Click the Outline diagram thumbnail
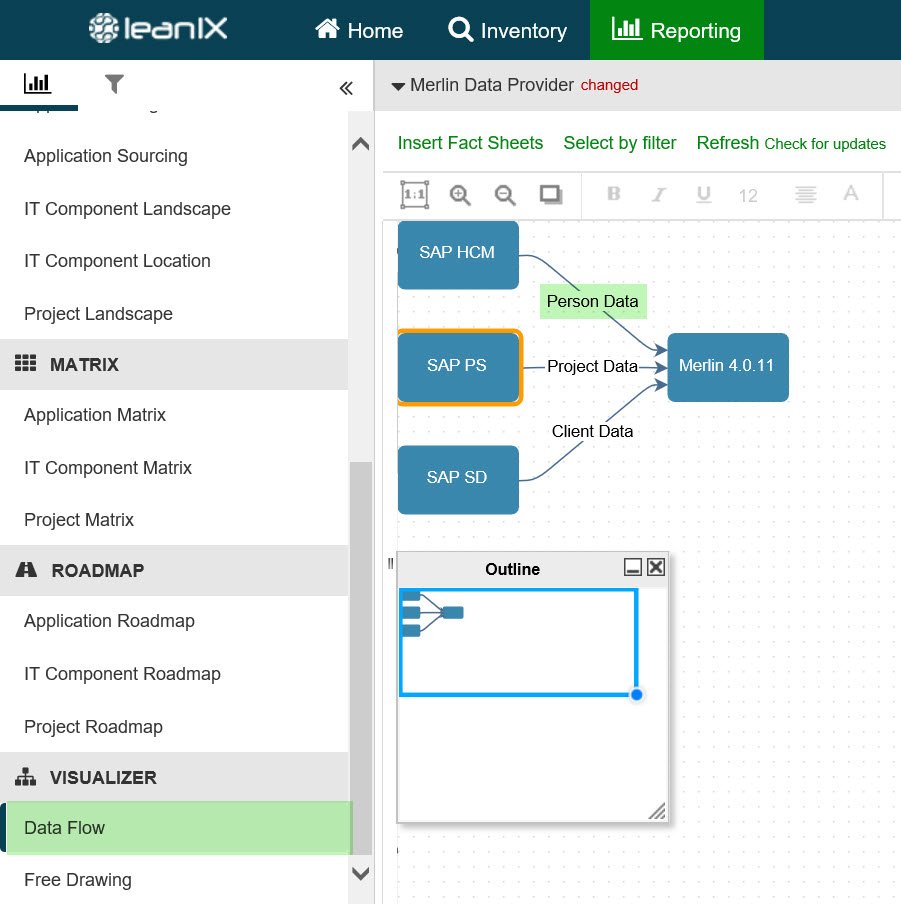901x904 pixels. click(x=432, y=613)
